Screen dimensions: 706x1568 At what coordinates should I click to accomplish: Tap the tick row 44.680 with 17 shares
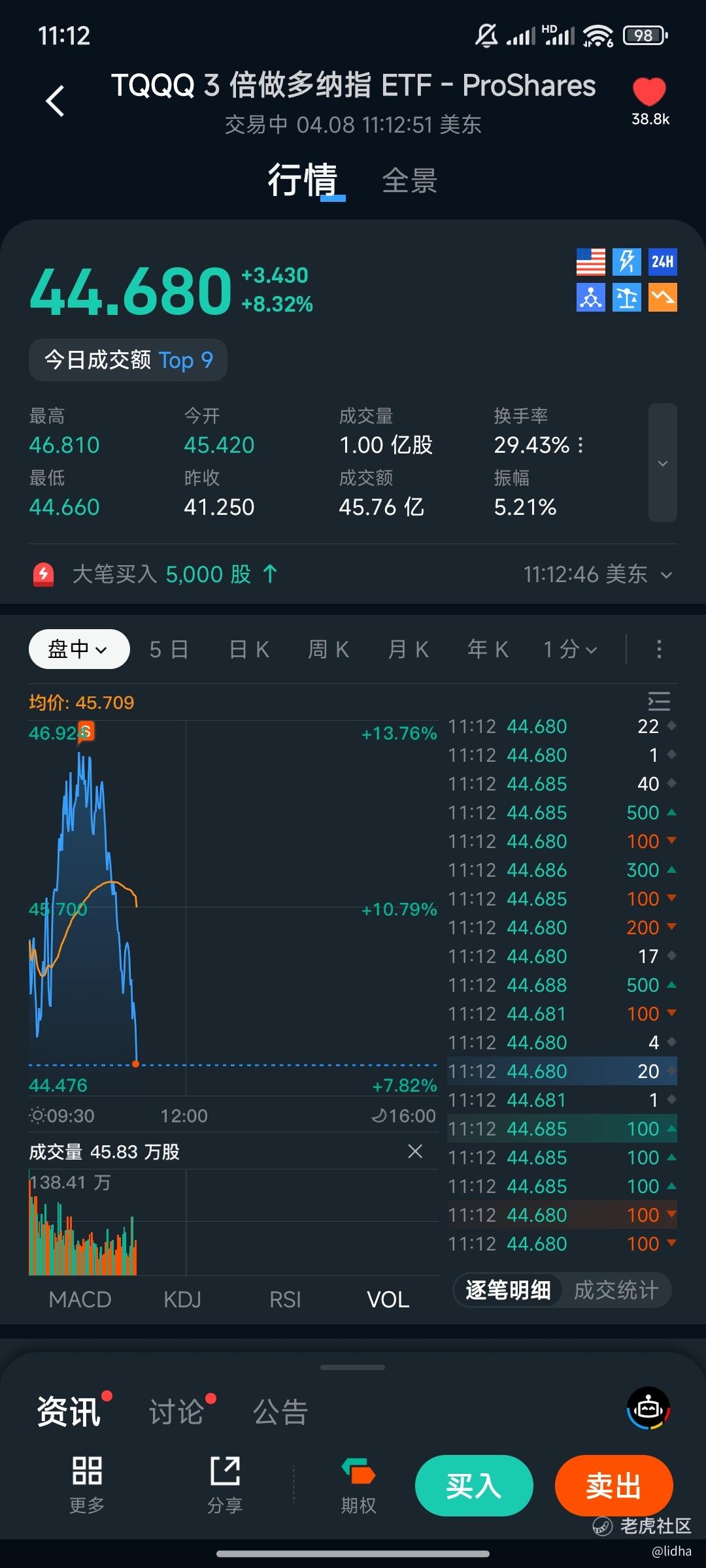(x=562, y=956)
